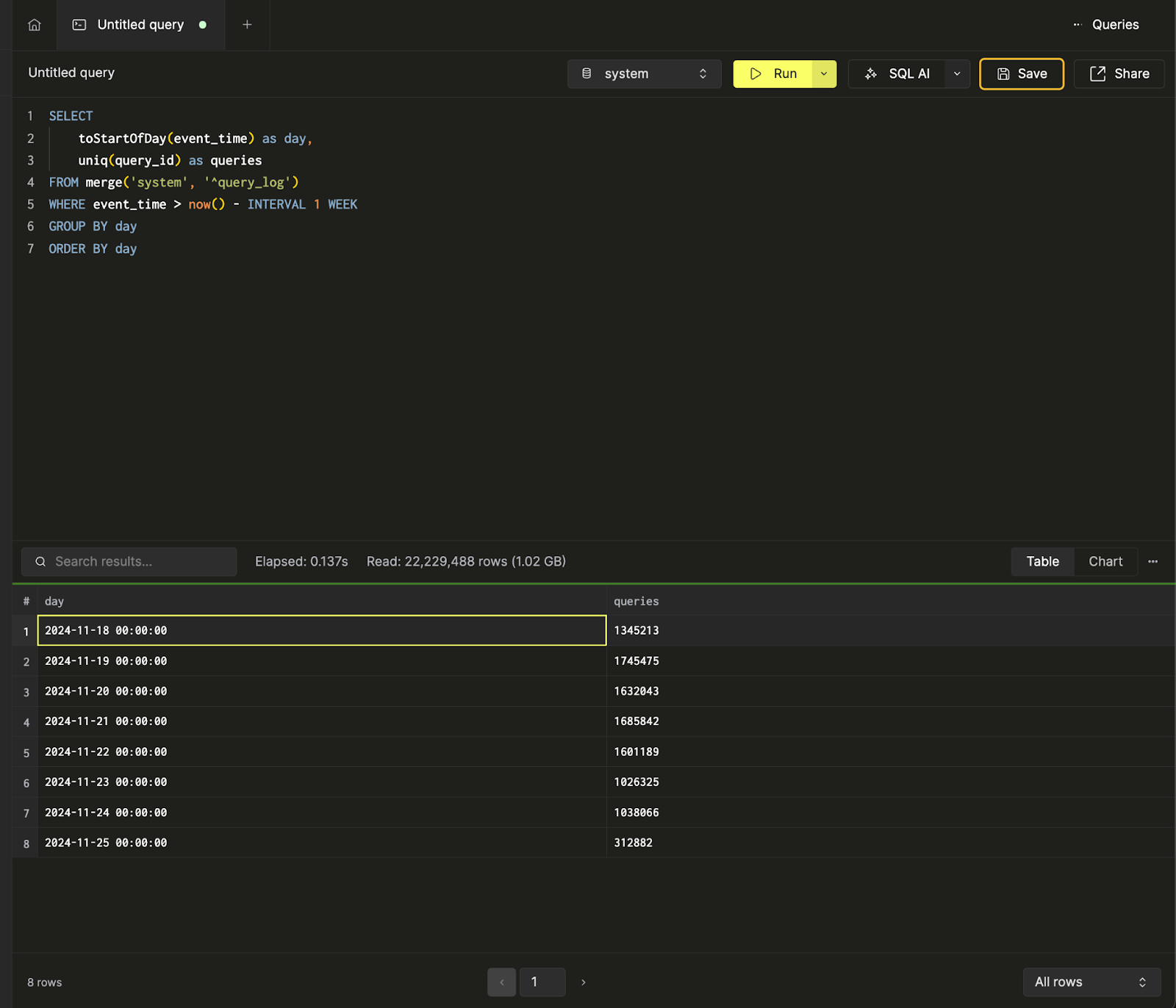Click the SQL console icon on the Untitled query tab
Image resolution: width=1176 pixels, height=1008 pixels.
click(x=79, y=24)
